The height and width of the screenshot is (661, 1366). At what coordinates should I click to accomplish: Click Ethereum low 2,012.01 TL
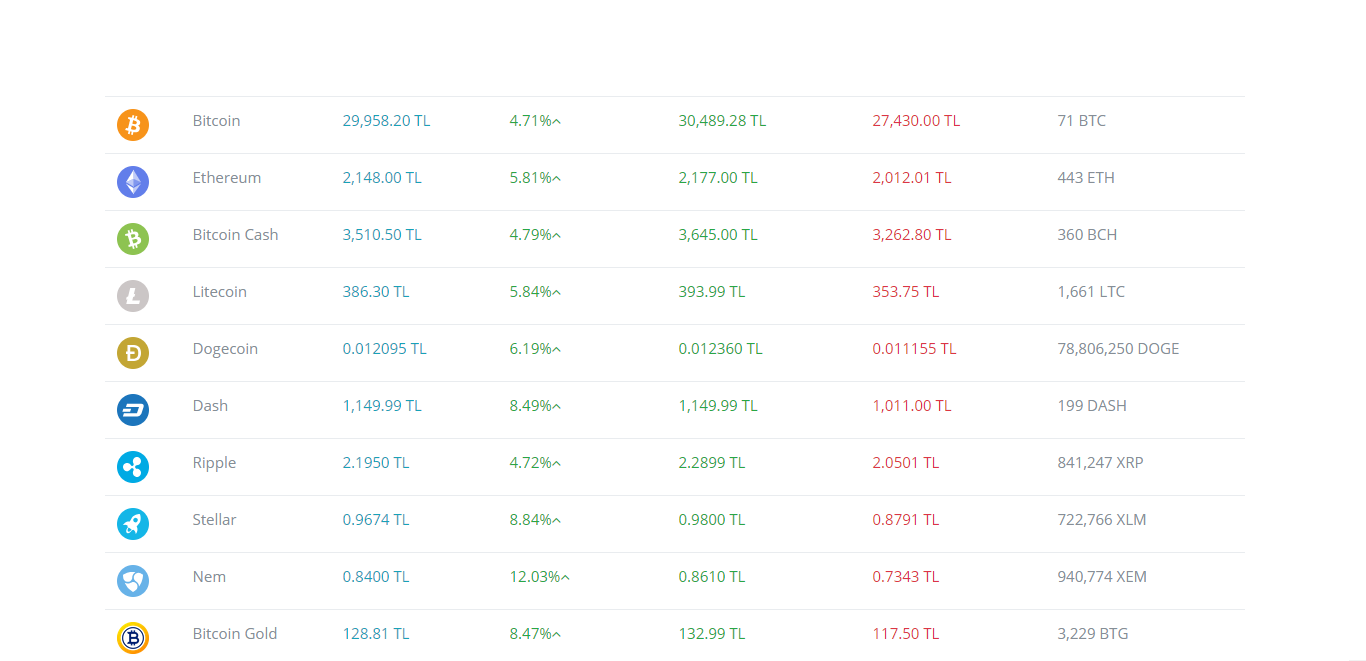pyautogui.click(x=912, y=178)
